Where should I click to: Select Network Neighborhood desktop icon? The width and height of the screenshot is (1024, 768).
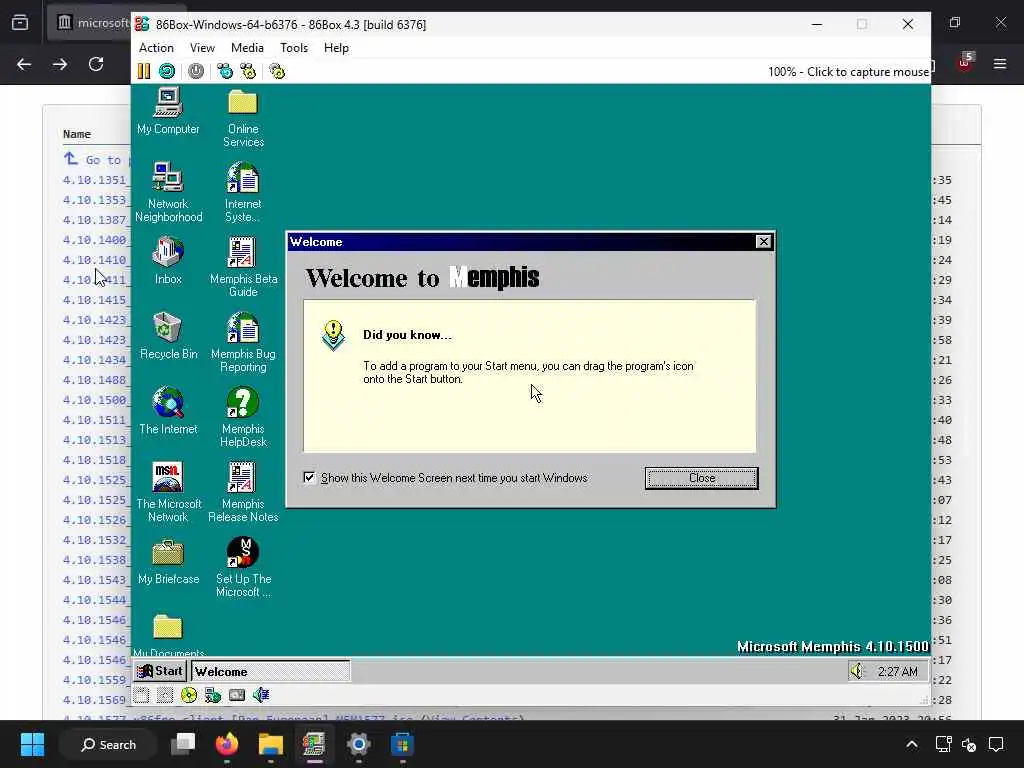click(x=168, y=192)
